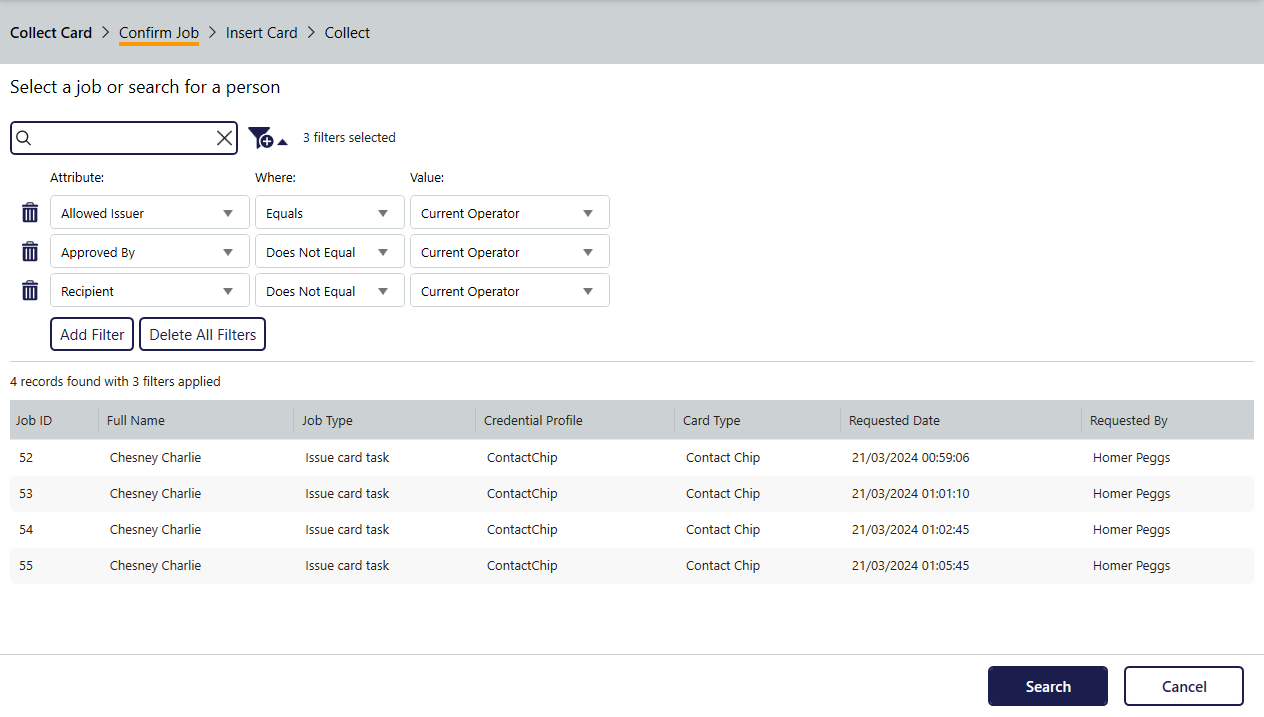Click Homer Peggs in job 55 row
This screenshot has height=717, width=1264.
(1131, 565)
